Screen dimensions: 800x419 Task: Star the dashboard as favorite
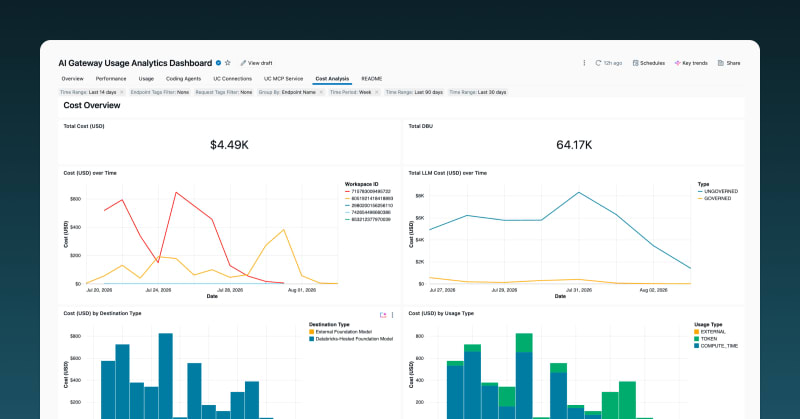pyautogui.click(x=228, y=63)
